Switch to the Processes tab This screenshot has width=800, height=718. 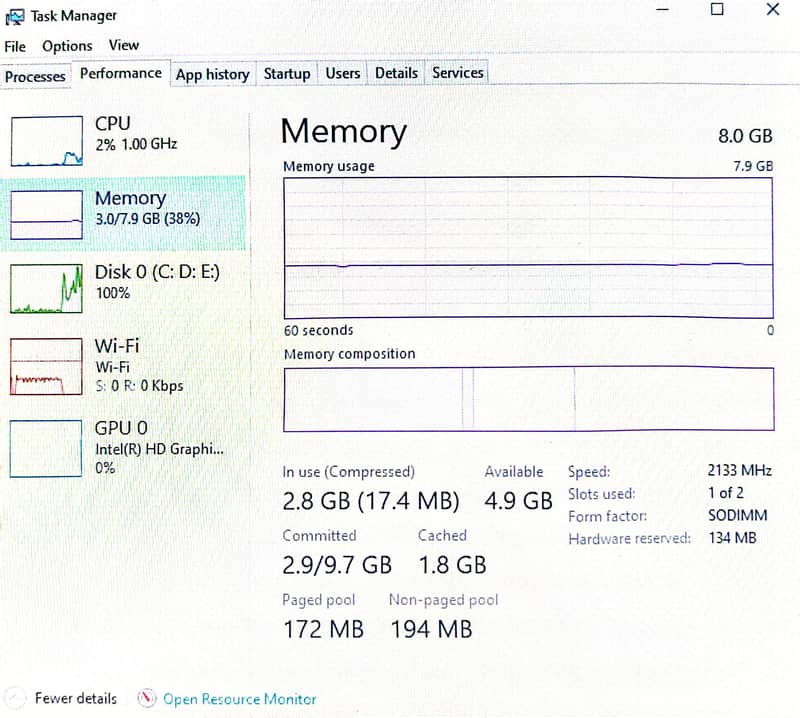35,76
